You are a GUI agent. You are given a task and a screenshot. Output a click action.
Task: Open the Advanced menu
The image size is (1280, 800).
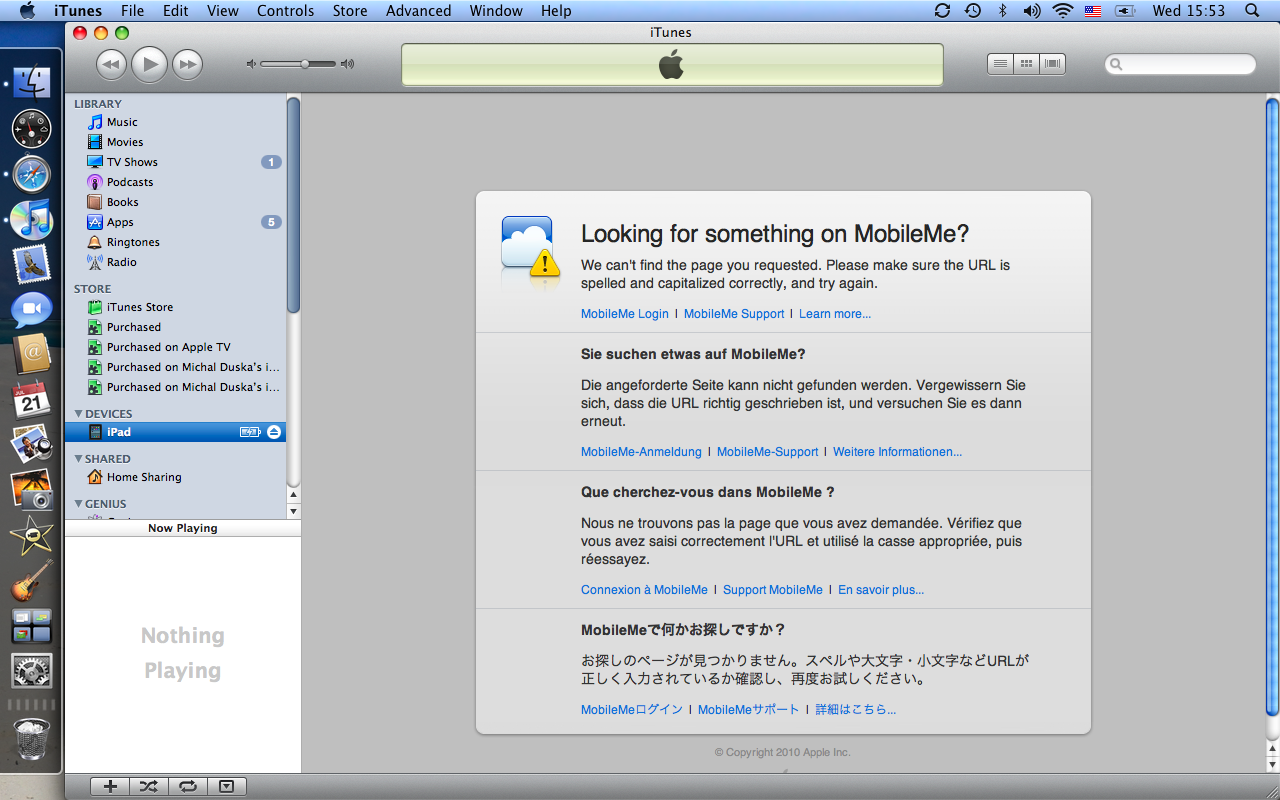pos(418,11)
